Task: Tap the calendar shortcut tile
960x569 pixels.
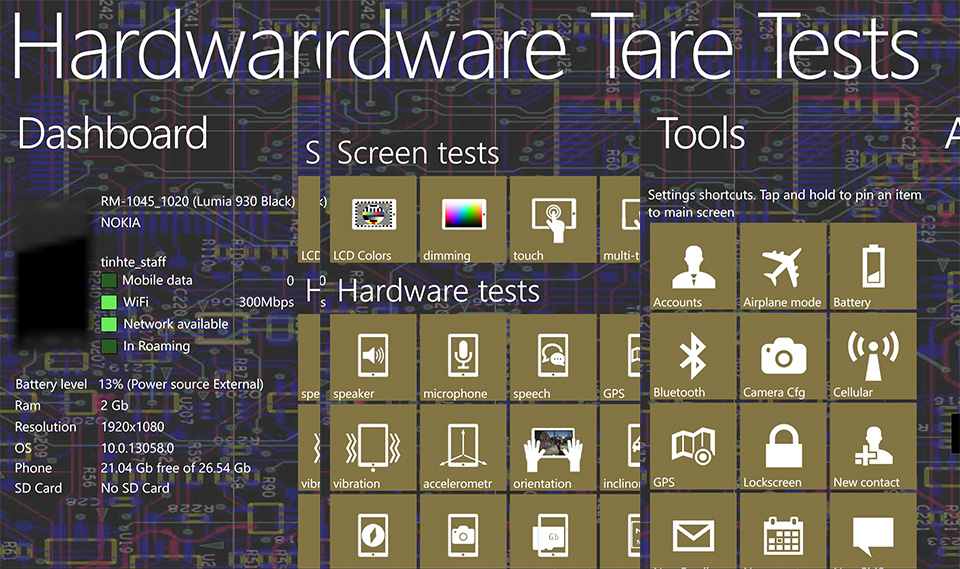Action: (x=783, y=532)
